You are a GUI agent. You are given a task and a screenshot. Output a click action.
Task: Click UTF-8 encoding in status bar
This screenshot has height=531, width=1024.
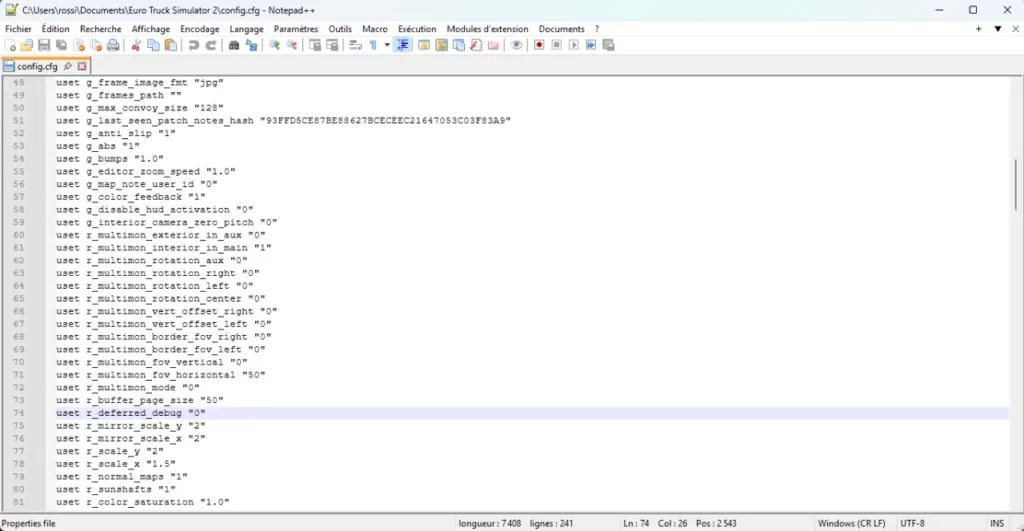point(912,523)
